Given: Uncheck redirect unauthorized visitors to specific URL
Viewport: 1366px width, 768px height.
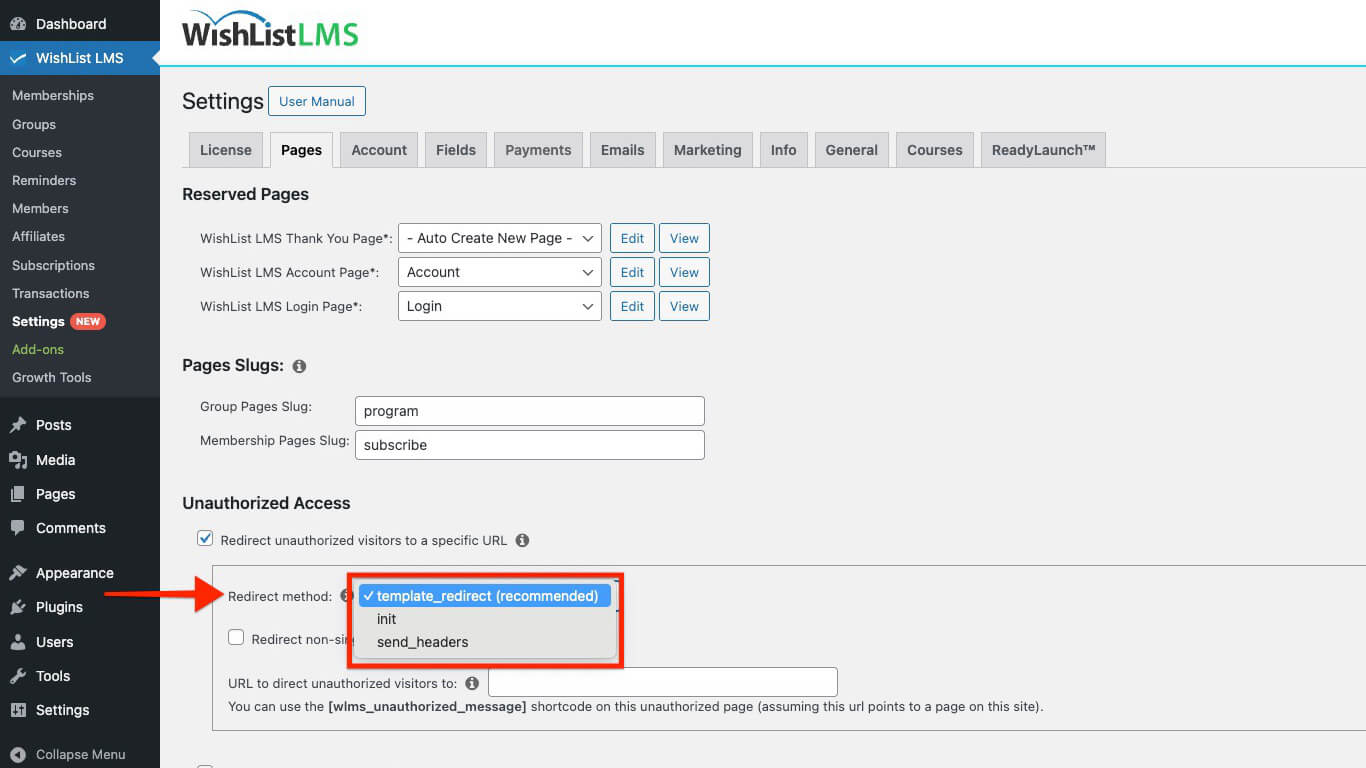Looking at the screenshot, I should coord(204,538).
